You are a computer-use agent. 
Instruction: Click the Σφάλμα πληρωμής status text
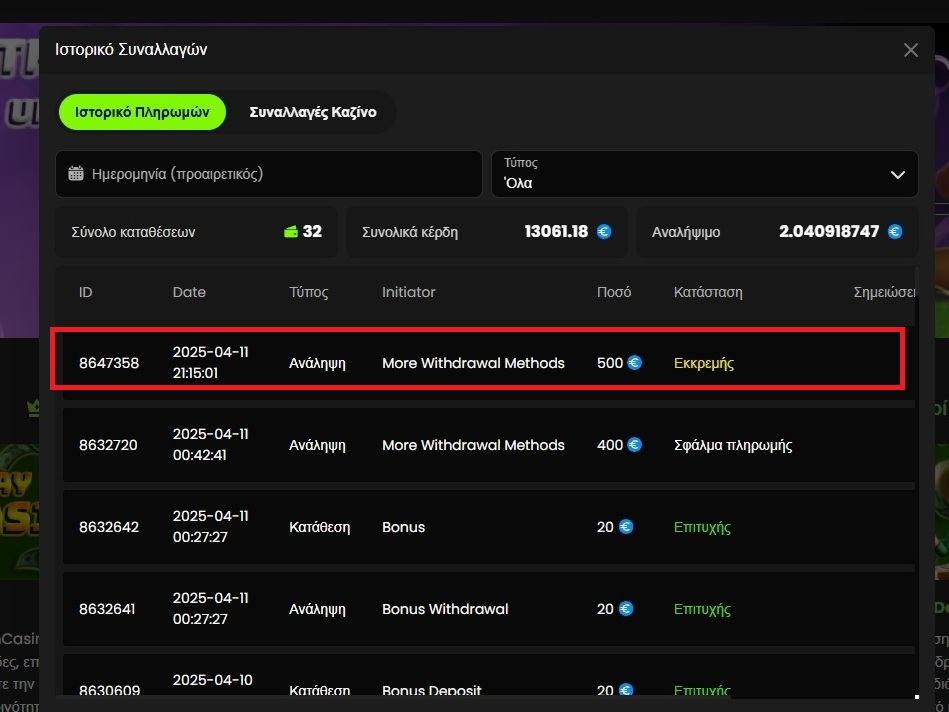(x=733, y=445)
